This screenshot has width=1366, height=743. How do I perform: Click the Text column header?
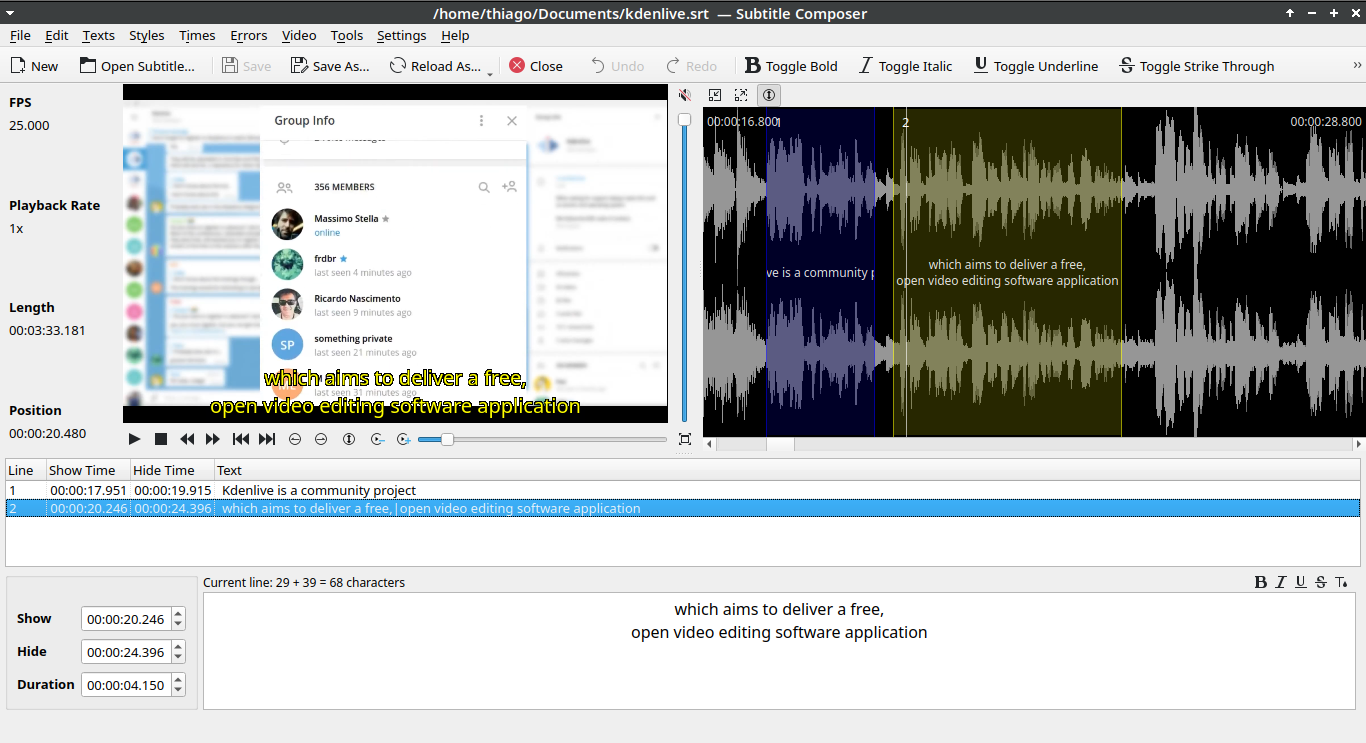point(787,470)
